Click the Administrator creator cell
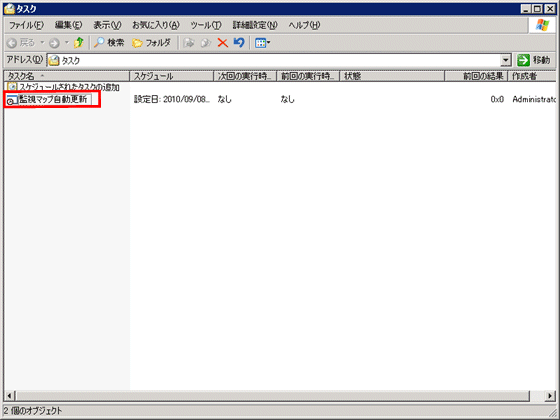Viewport: 560px width, 420px height. tap(534, 99)
